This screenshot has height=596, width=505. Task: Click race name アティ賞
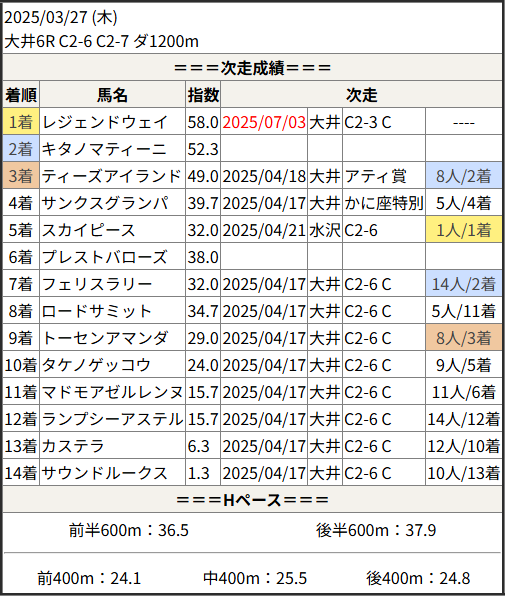[x=375, y=176]
